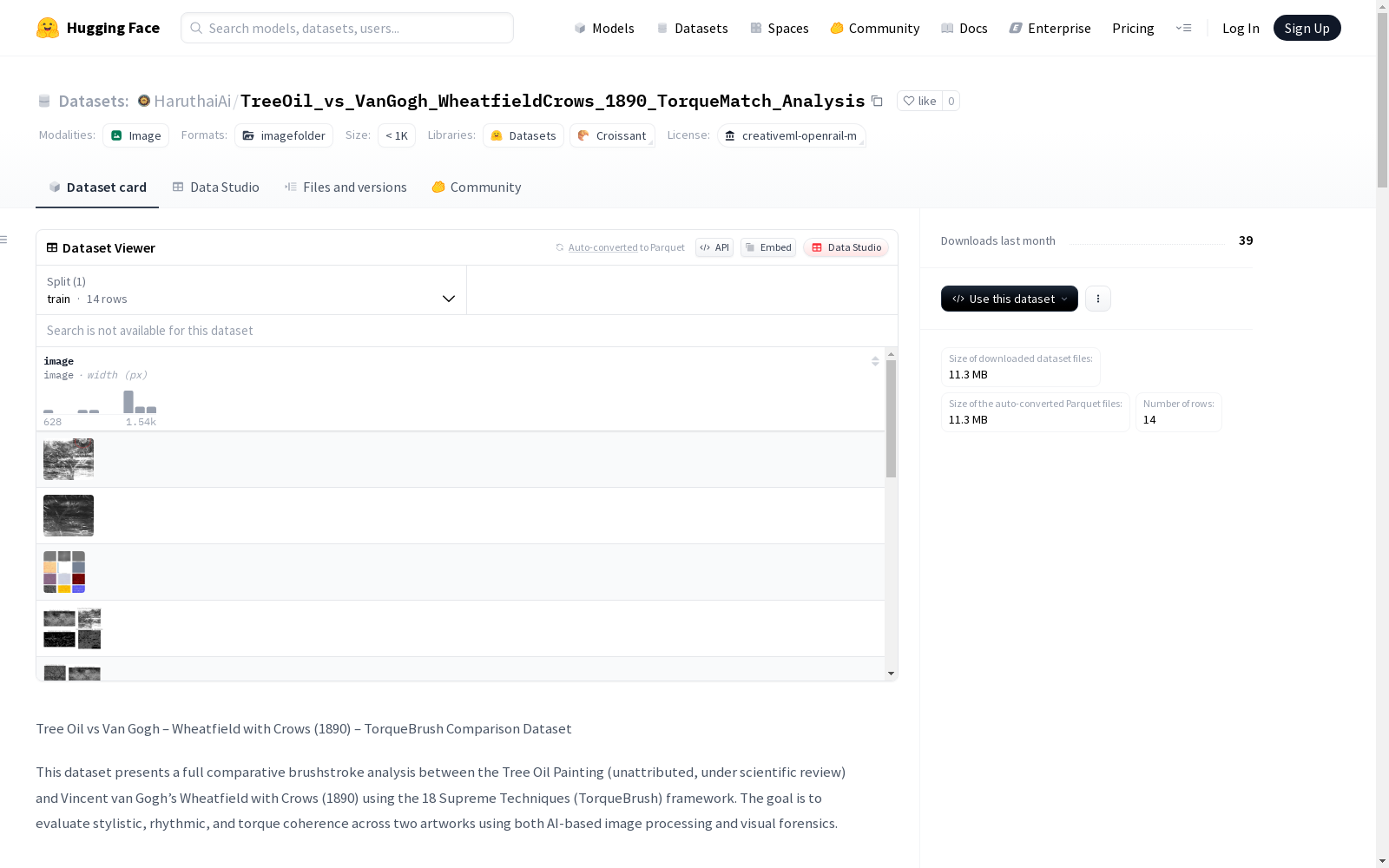
Task: Open Data Studio from viewer header
Action: [846, 247]
